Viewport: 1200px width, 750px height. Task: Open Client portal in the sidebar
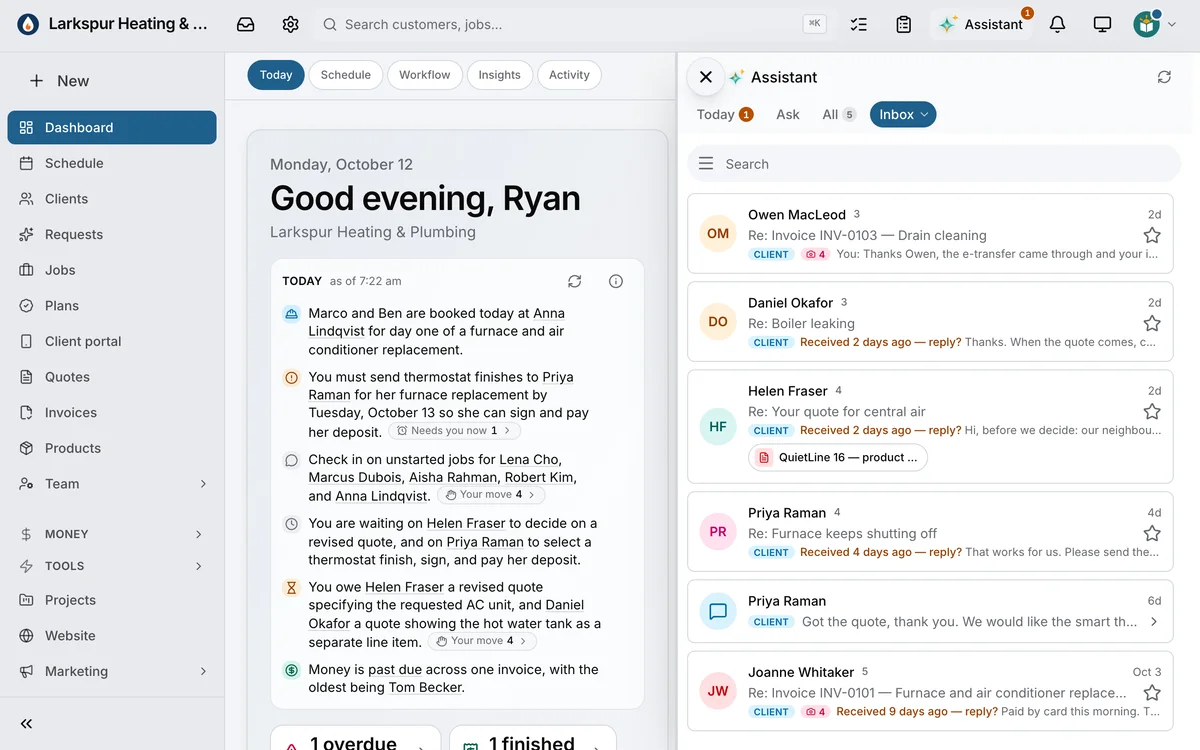[112, 341]
